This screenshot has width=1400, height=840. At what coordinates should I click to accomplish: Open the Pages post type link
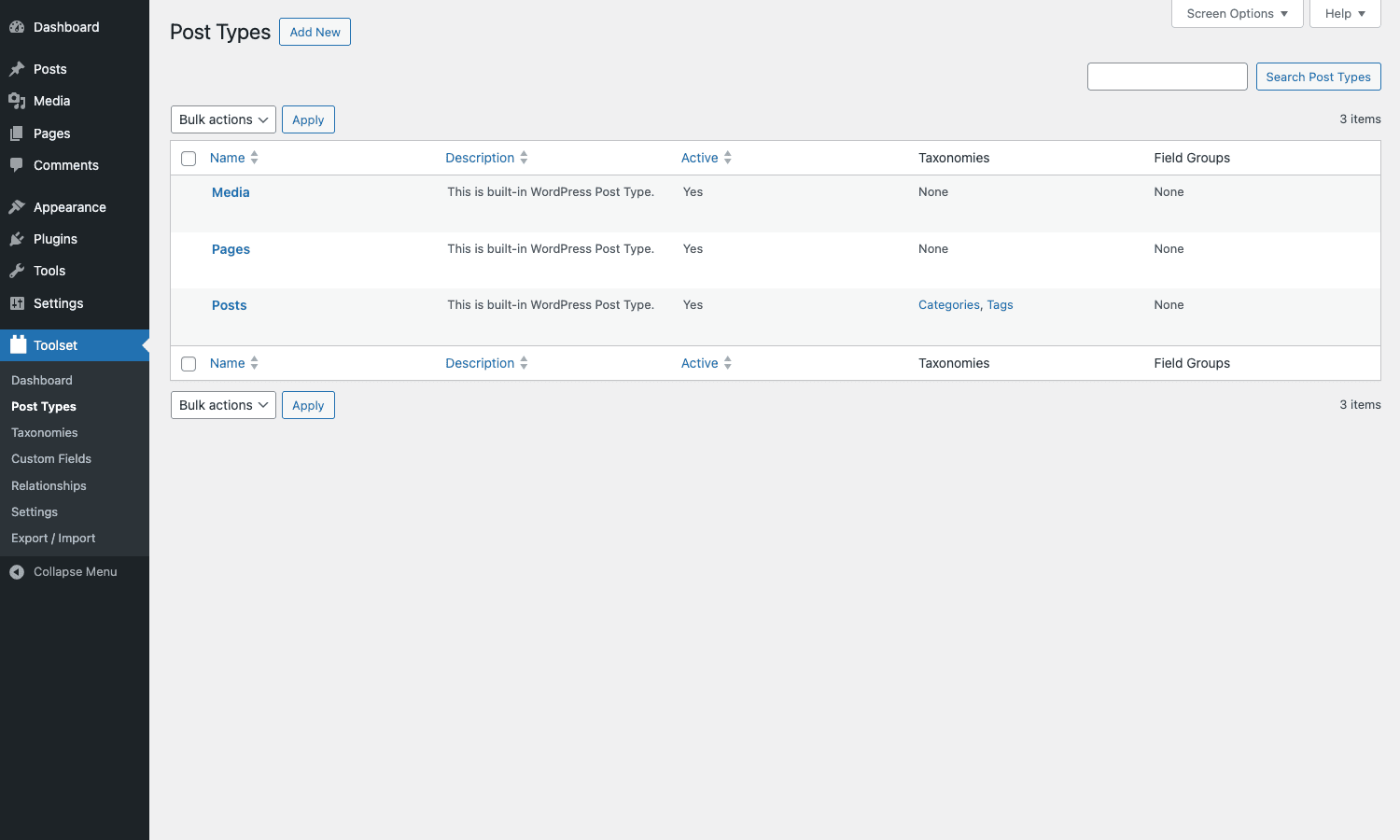[231, 249]
